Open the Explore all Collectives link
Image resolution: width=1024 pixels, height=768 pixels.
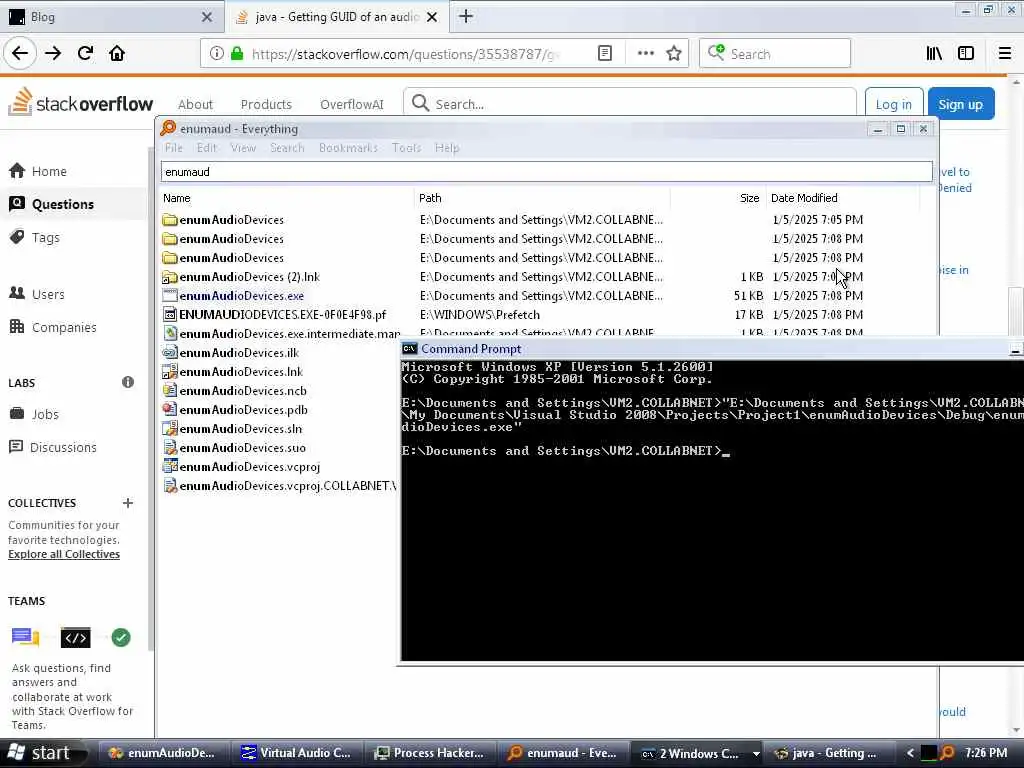point(64,554)
